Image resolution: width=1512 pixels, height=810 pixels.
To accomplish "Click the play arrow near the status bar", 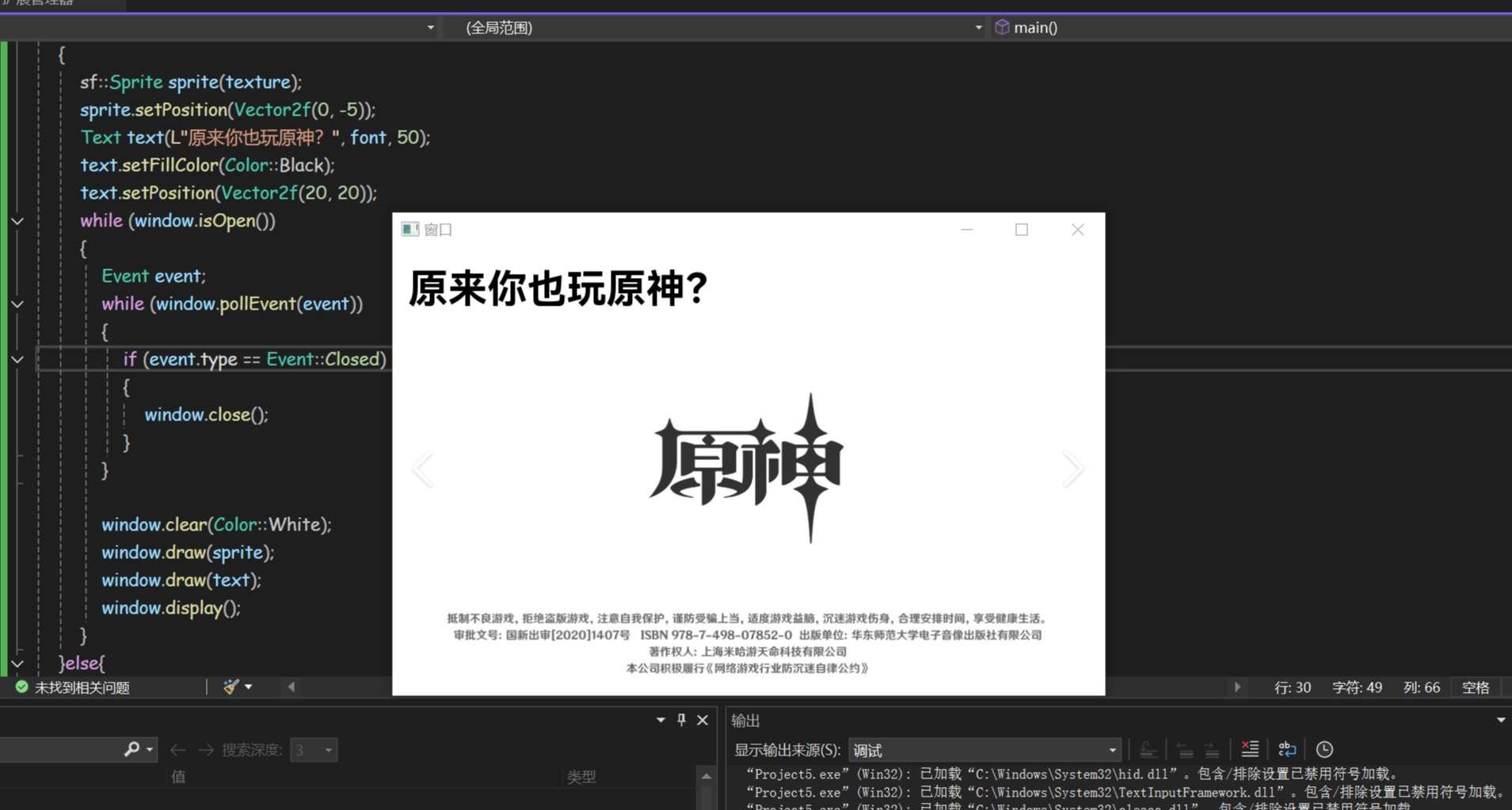I will (x=1236, y=686).
